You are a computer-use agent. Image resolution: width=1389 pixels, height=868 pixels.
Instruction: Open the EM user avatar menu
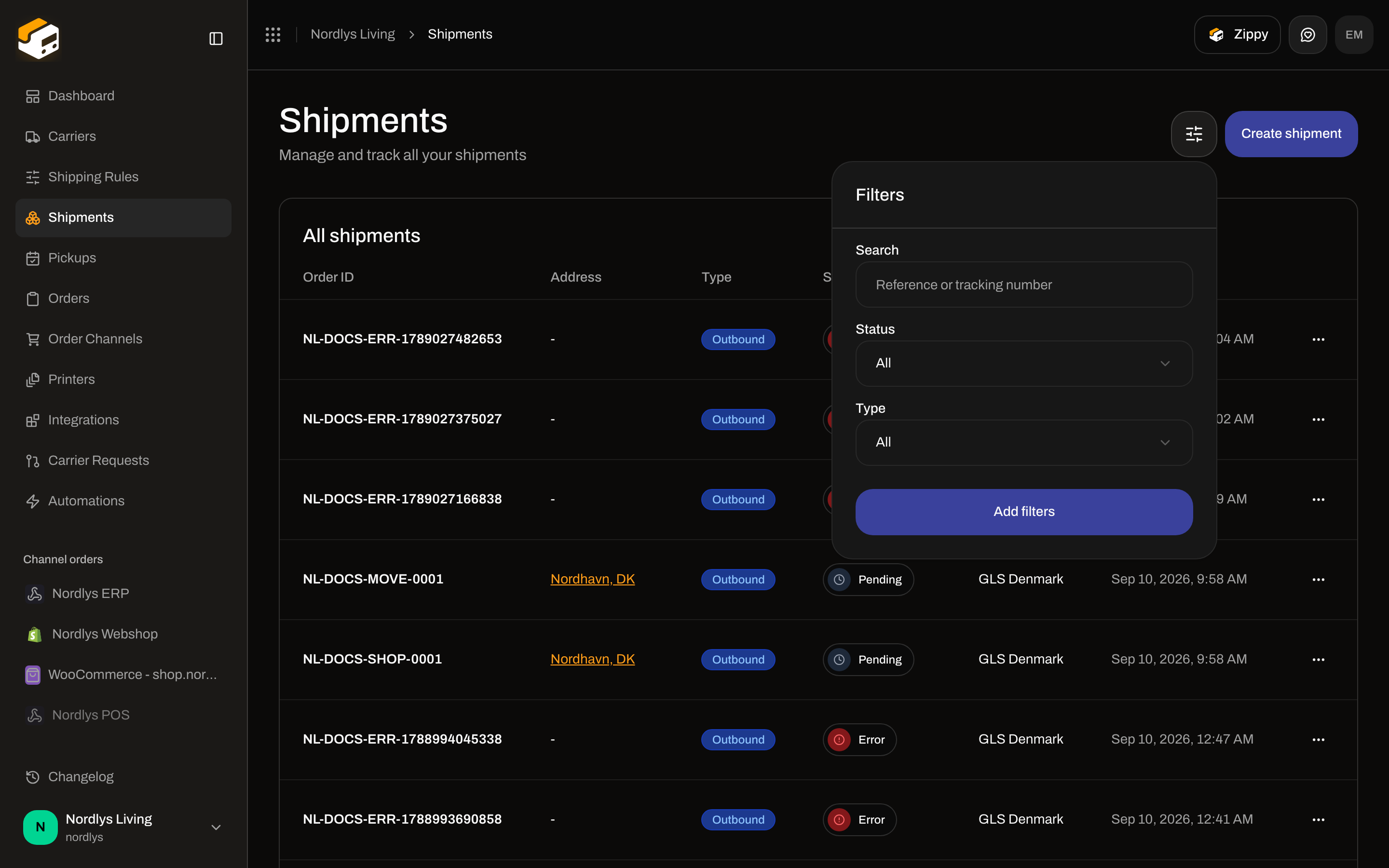(x=1354, y=34)
